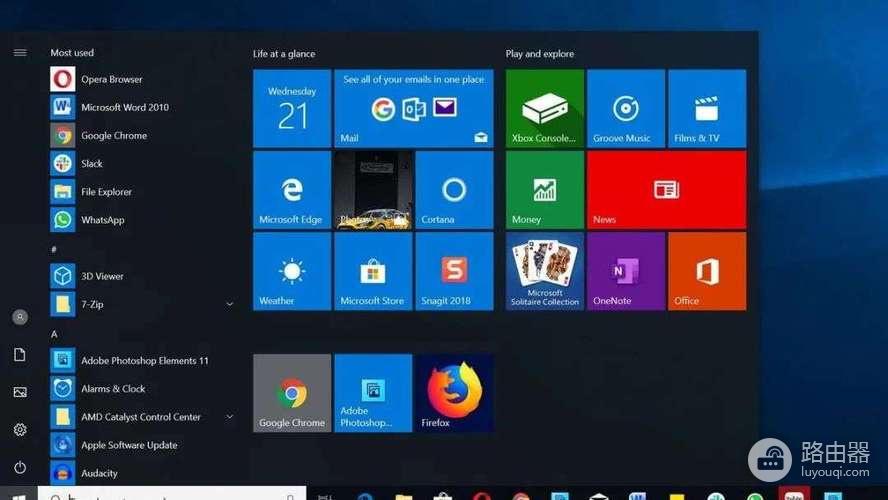
Task: Jump to apps via the 'A' letter header
Action: pos(54,334)
